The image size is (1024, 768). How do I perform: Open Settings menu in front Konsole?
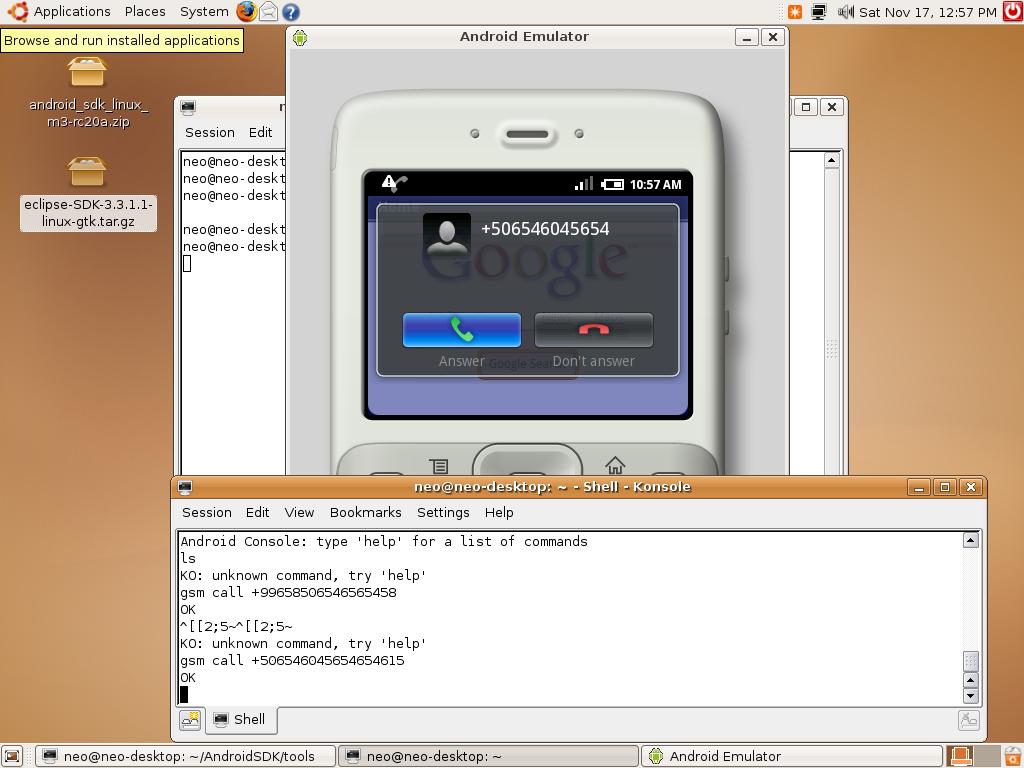(443, 513)
